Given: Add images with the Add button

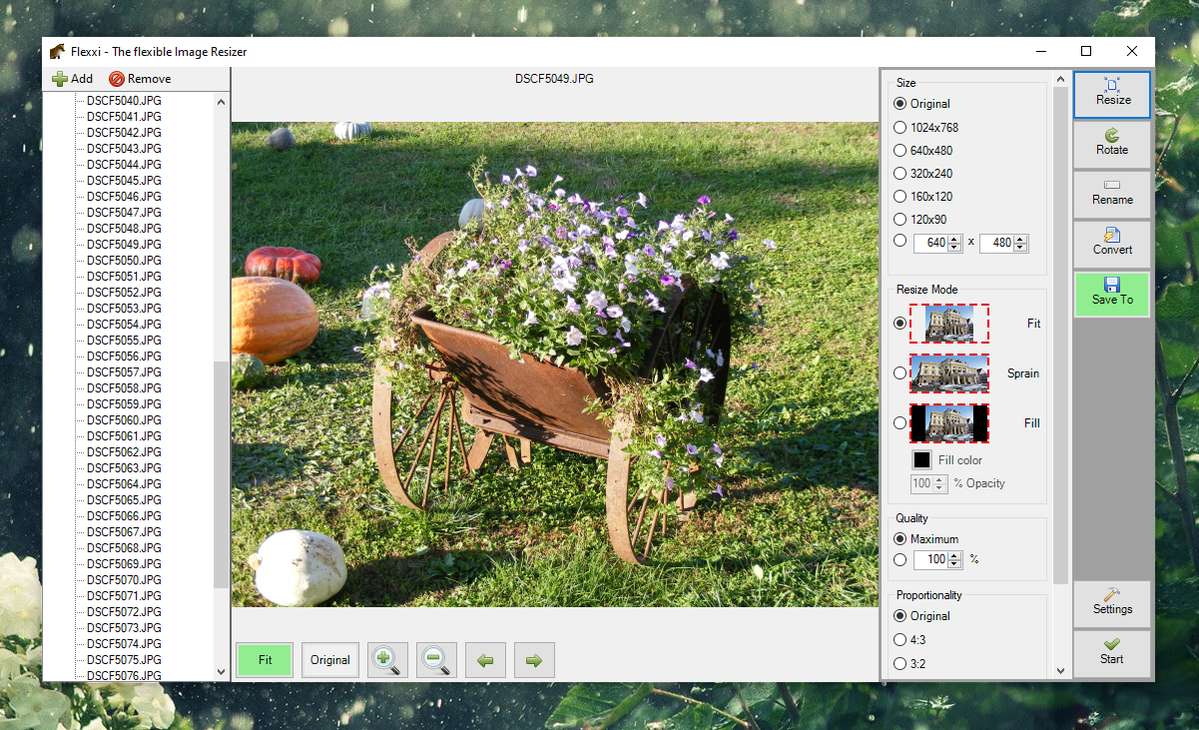Looking at the screenshot, I should click(x=73, y=79).
